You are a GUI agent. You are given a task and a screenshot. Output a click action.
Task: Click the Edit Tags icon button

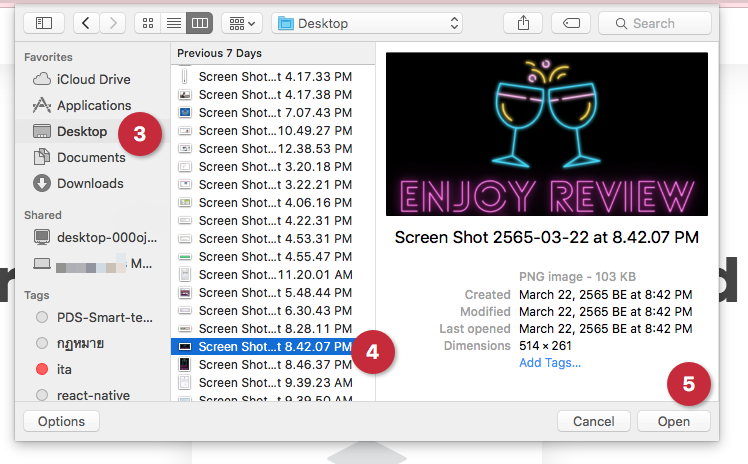(571, 22)
